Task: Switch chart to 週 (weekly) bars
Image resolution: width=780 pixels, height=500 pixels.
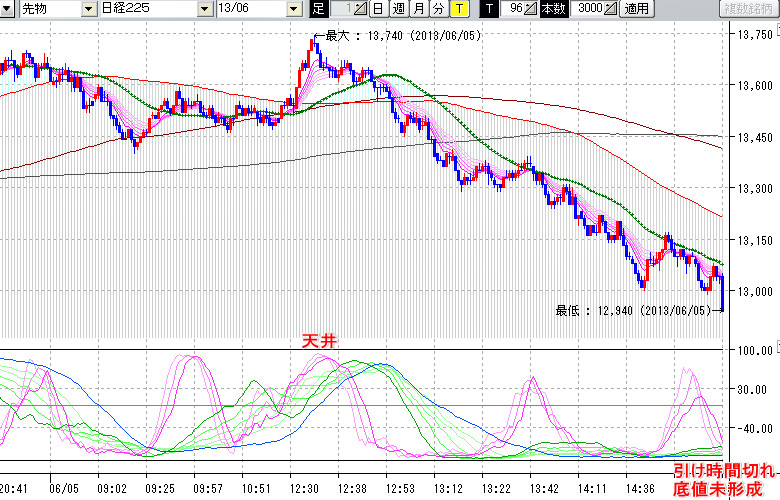Action: (x=398, y=9)
